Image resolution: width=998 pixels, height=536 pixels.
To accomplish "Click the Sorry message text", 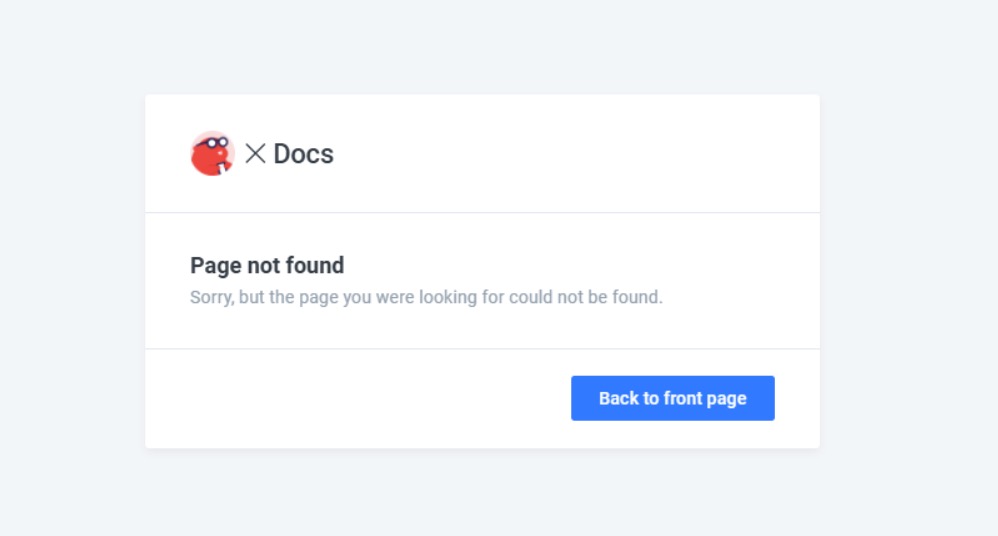I will click(x=426, y=297).
